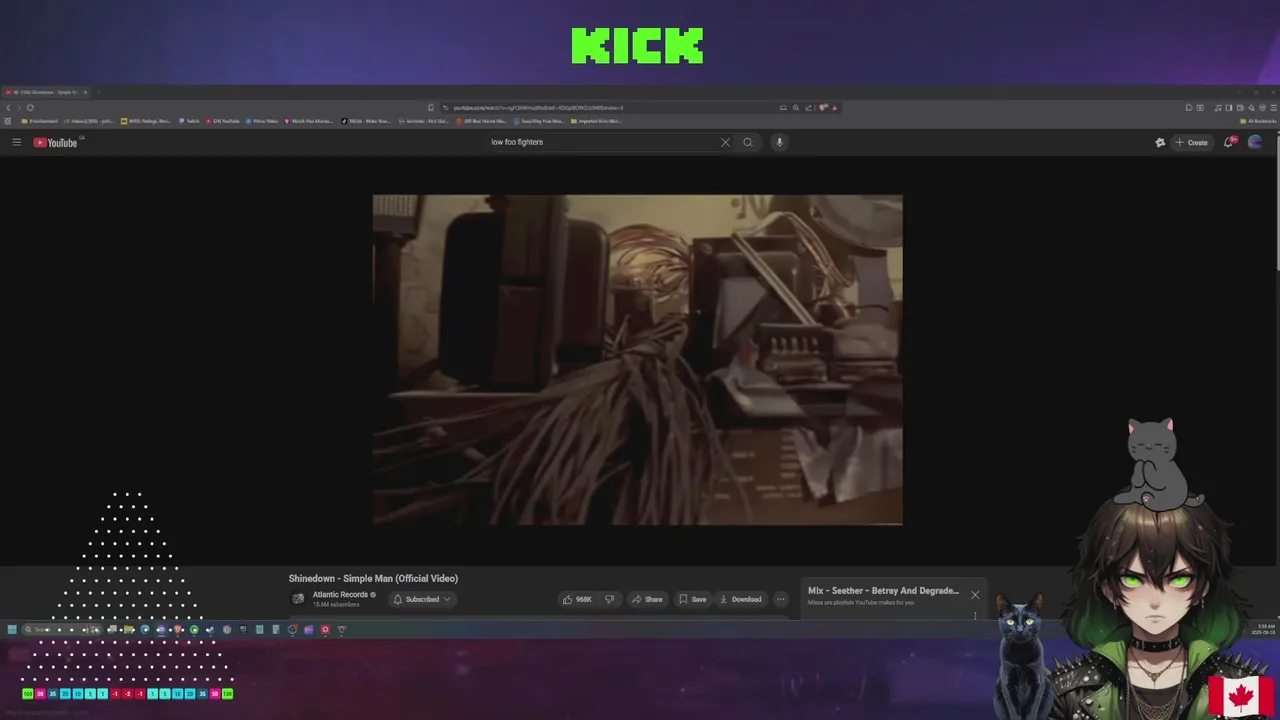Screen dimensions: 1280x720
Task: Open the Create menu on YouTube
Action: click(x=1191, y=142)
